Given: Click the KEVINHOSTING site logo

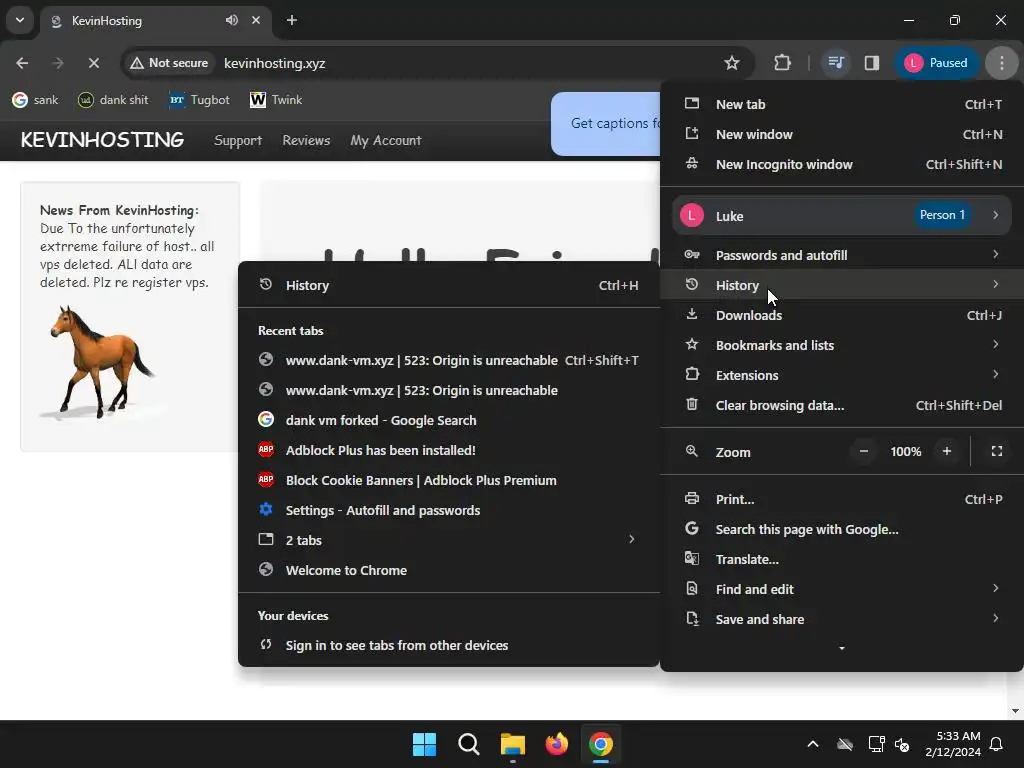Looking at the screenshot, I should tap(103, 140).
